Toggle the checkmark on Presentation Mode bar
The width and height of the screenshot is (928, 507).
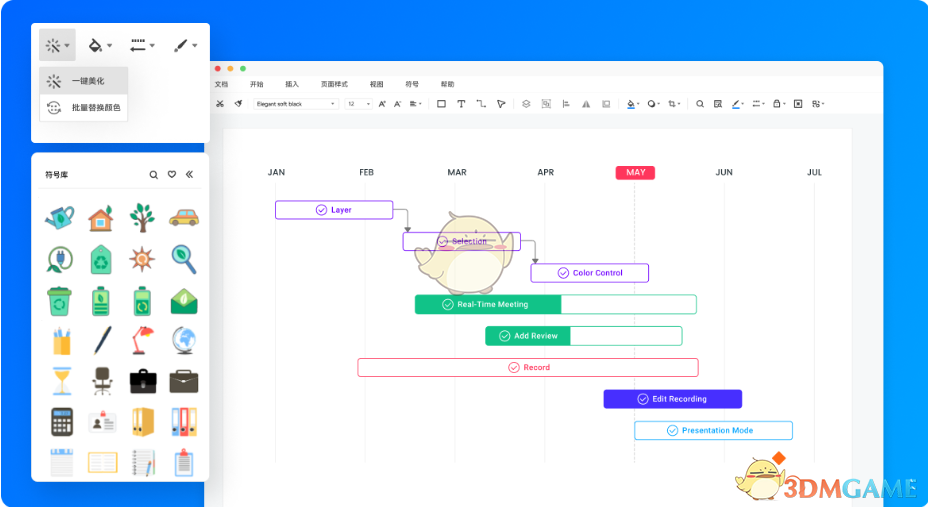coord(672,431)
